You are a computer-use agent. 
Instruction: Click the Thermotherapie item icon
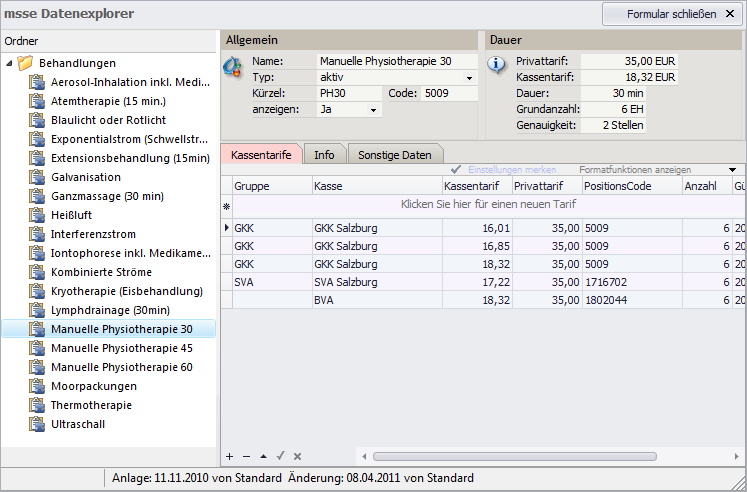click(37, 405)
